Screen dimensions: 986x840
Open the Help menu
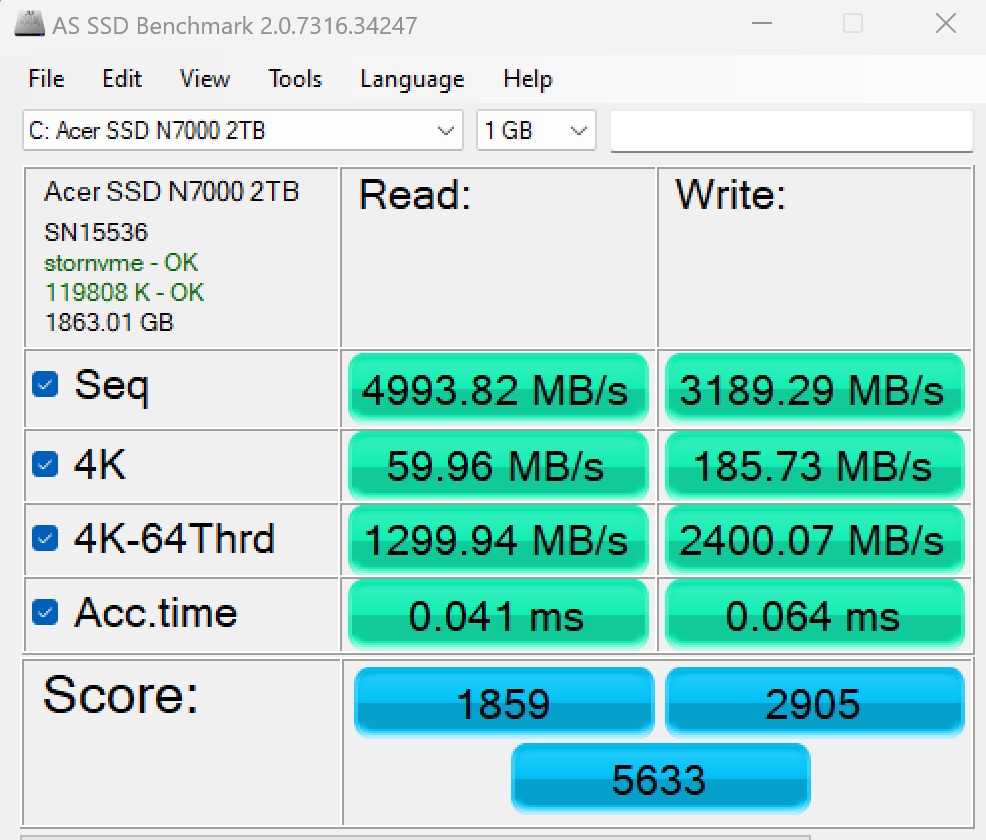528,79
